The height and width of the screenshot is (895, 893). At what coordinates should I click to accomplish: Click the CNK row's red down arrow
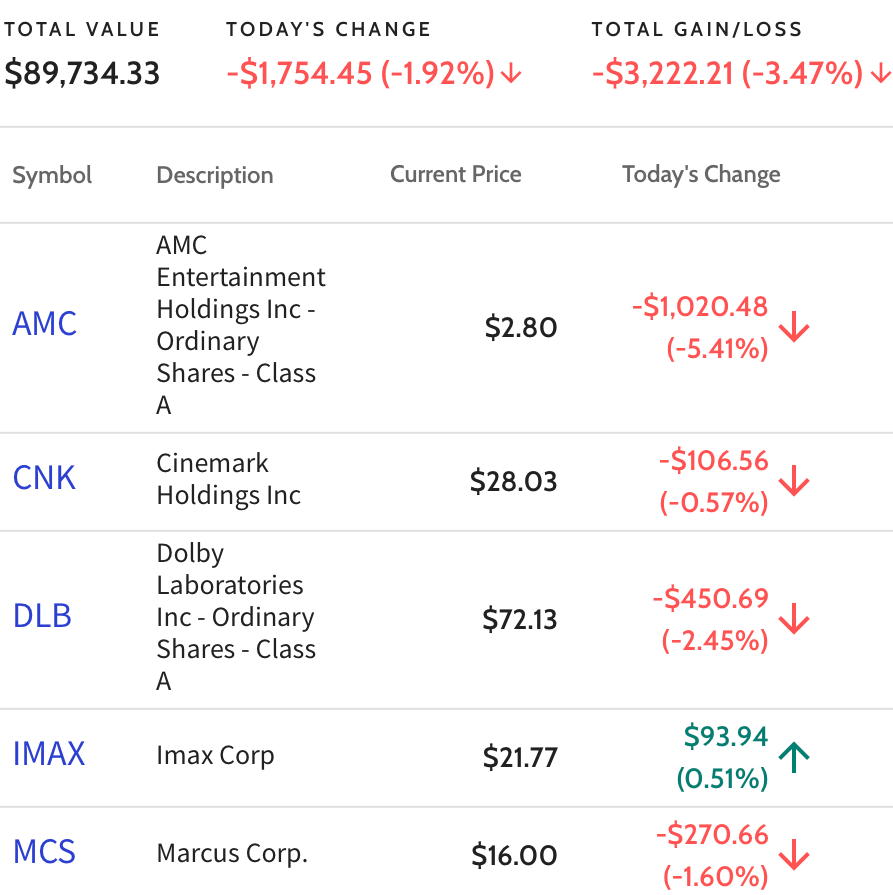[794, 481]
